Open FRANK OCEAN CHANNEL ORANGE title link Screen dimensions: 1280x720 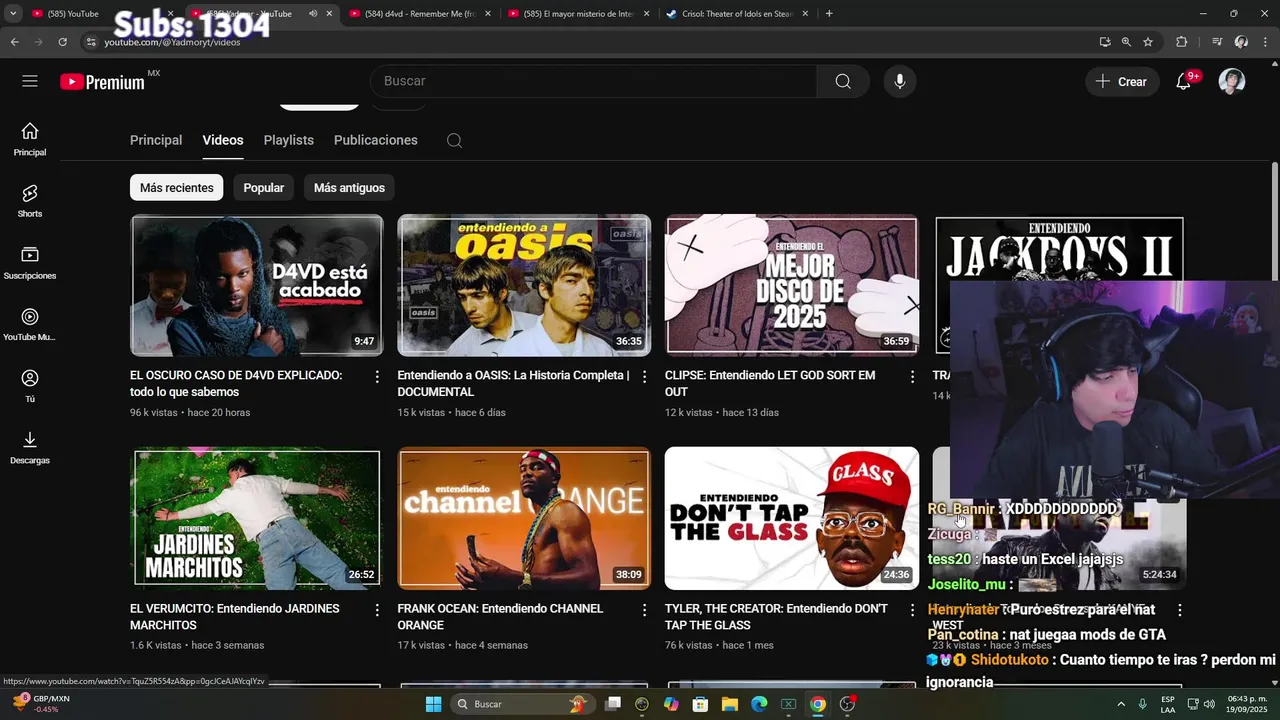click(x=500, y=617)
